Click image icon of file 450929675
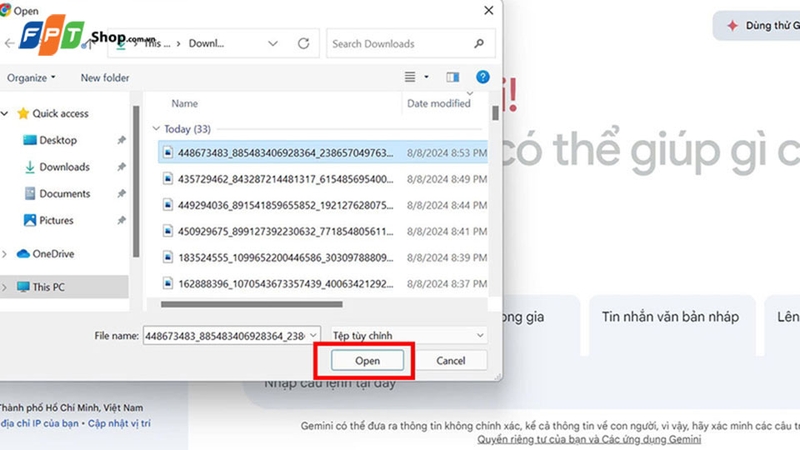The image size is (800, 450). [167, 231]
